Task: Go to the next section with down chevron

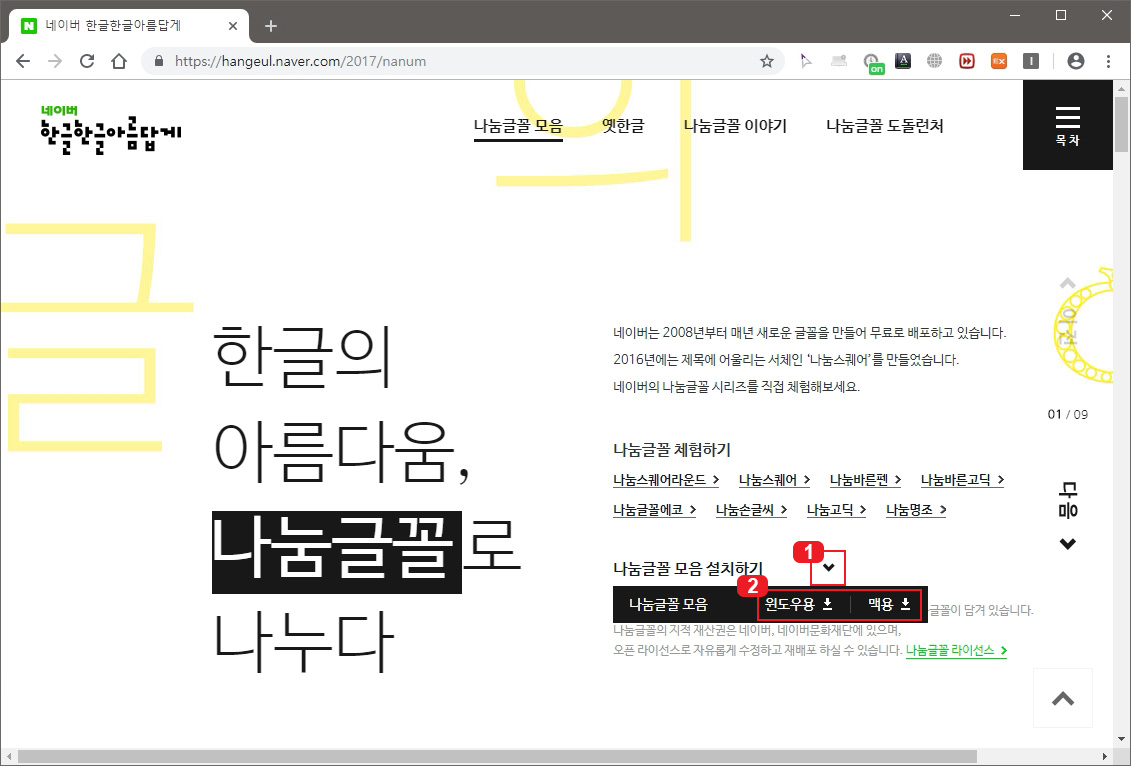Action: coord(1068,544)
